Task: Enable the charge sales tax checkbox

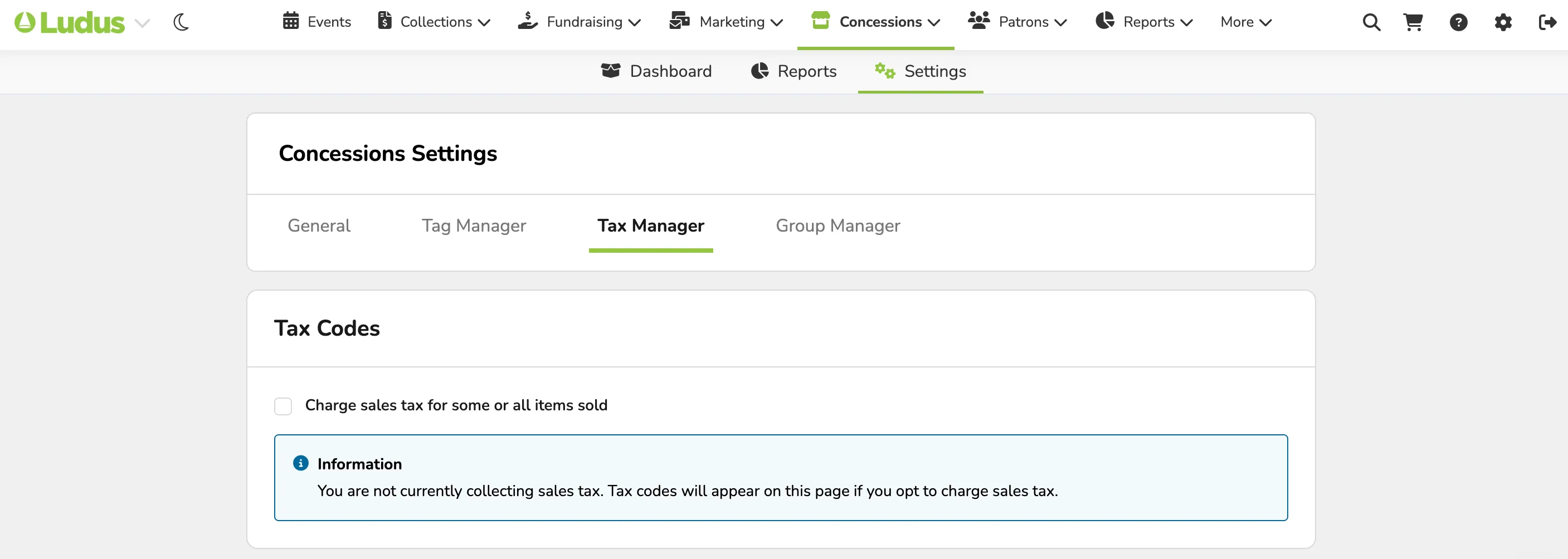Action: [x=283, y=406]
